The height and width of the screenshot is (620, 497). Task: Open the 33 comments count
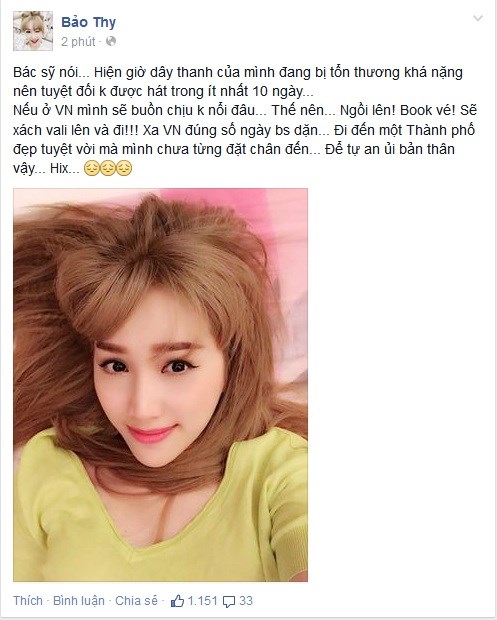(x=246, y=601)
